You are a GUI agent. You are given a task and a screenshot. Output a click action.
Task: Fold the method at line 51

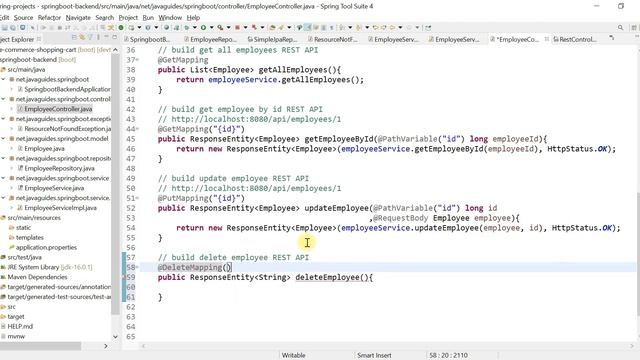click(138, 198)
